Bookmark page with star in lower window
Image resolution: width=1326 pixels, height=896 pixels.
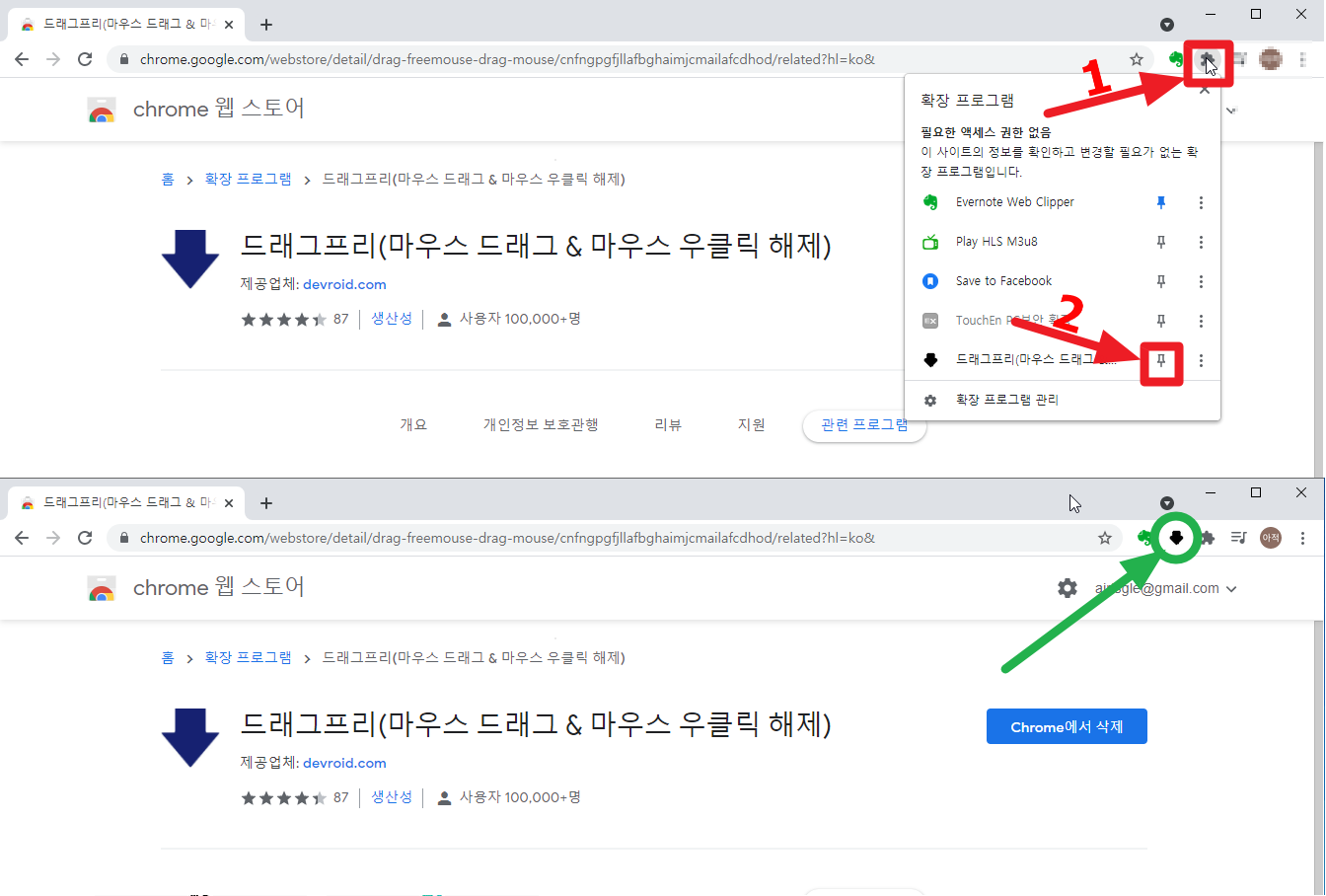(x=1105, y=538)
